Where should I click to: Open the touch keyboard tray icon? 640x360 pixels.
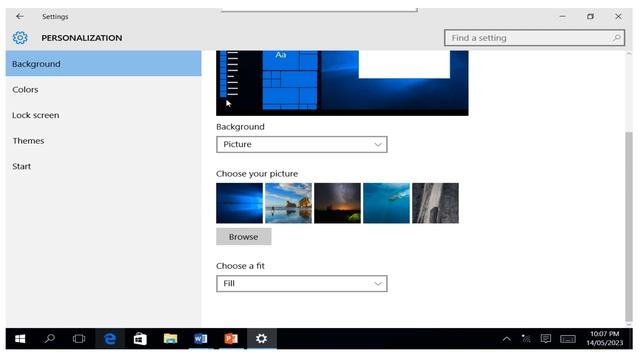click(568, 339)
